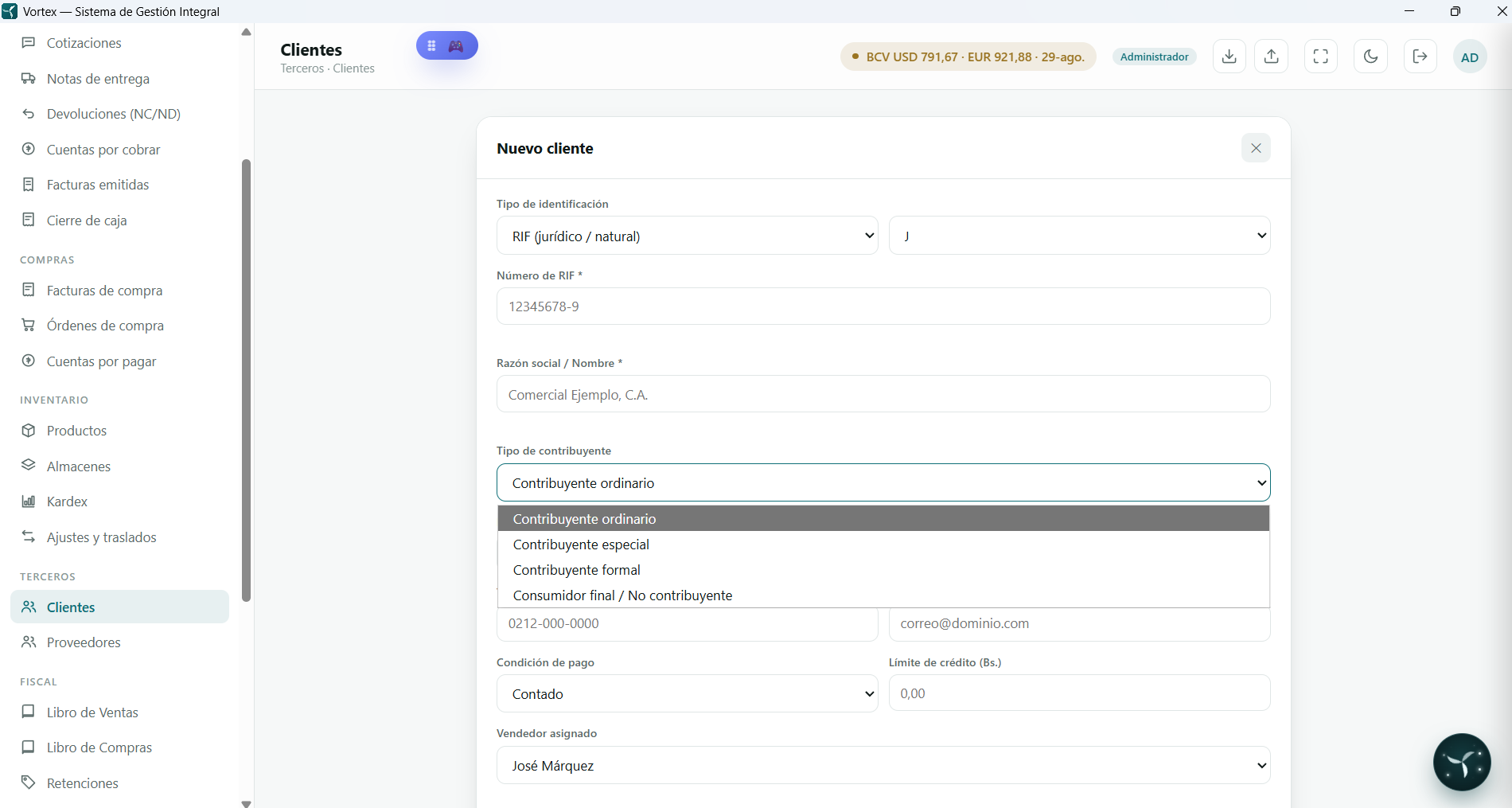Viewport: 1512px width, 808px height.
Task: Click the sidebar scroll down arrow
Action: point(246,803)
